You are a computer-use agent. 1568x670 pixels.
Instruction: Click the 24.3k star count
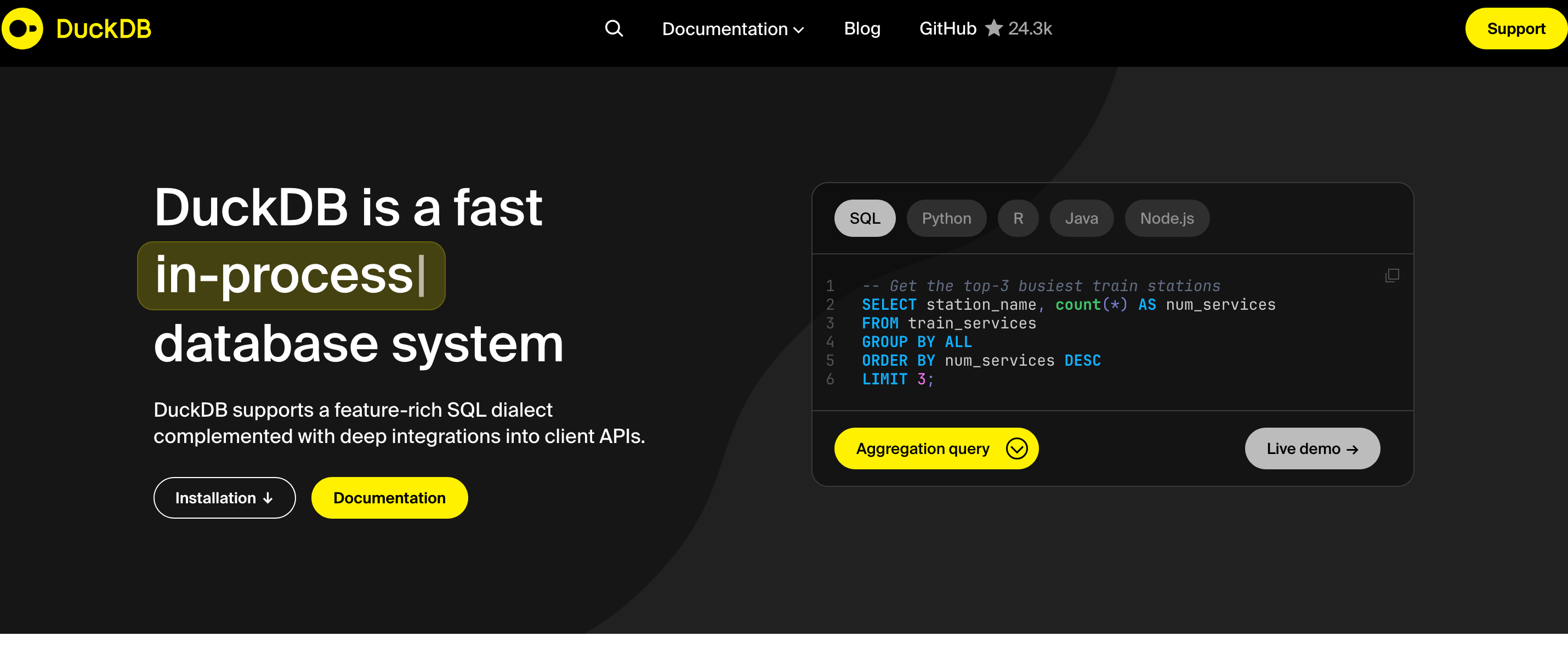pyautogui.click(x=1030, y=29)
